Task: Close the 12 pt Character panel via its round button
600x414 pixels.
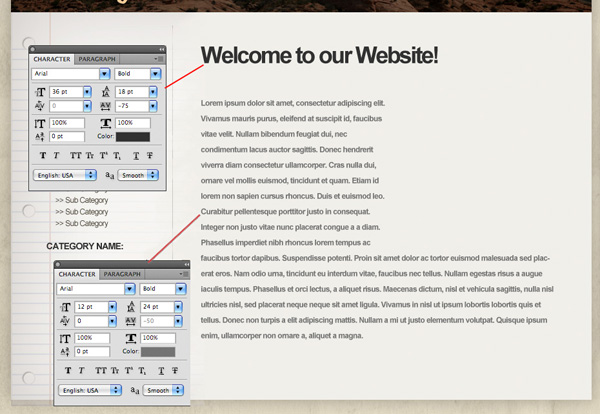Action: [x=58, y=264]
